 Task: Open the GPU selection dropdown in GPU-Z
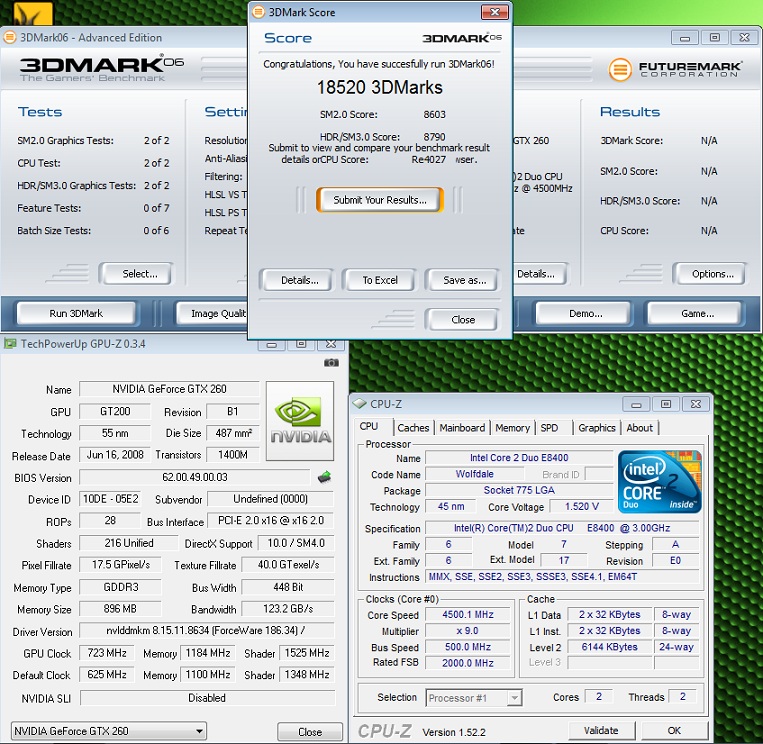tap(109, 731)
